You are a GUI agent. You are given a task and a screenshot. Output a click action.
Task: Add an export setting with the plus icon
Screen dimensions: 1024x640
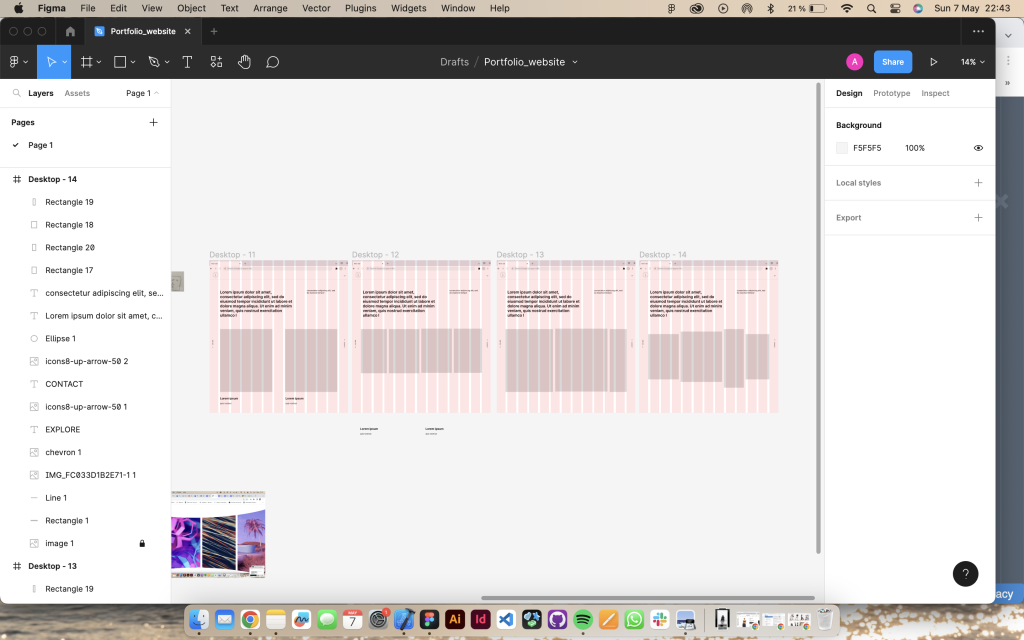point(978,217)
